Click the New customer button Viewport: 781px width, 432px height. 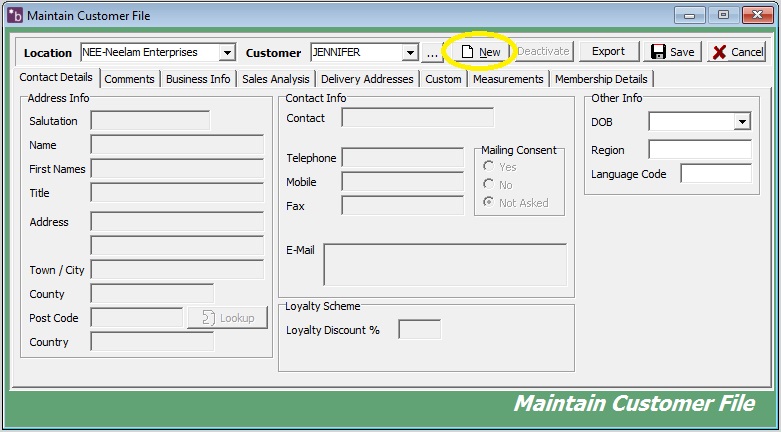pyautogui.click(x=480, y=52)
